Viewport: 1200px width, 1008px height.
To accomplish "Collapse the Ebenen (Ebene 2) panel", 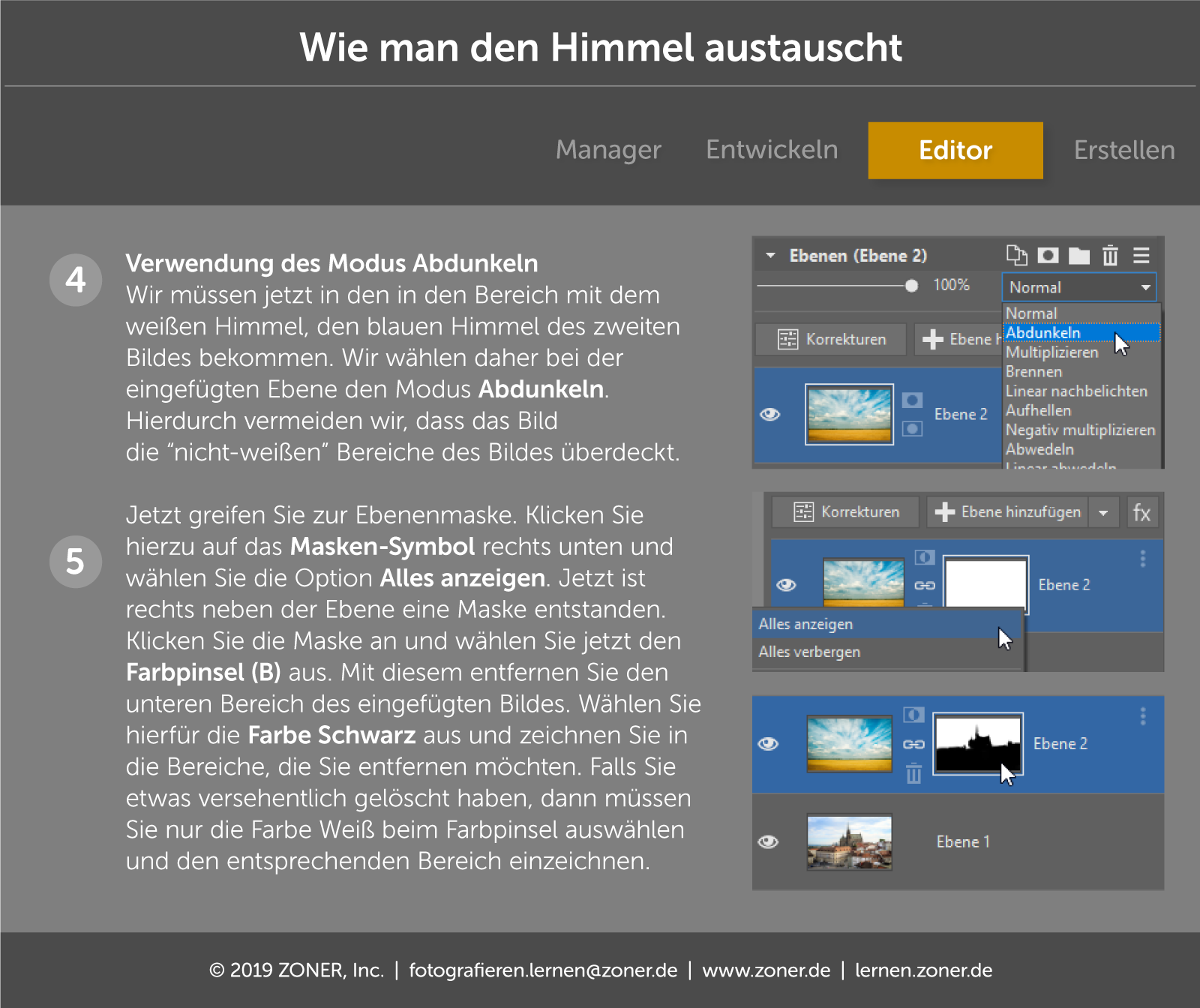I will coord(770,255).
